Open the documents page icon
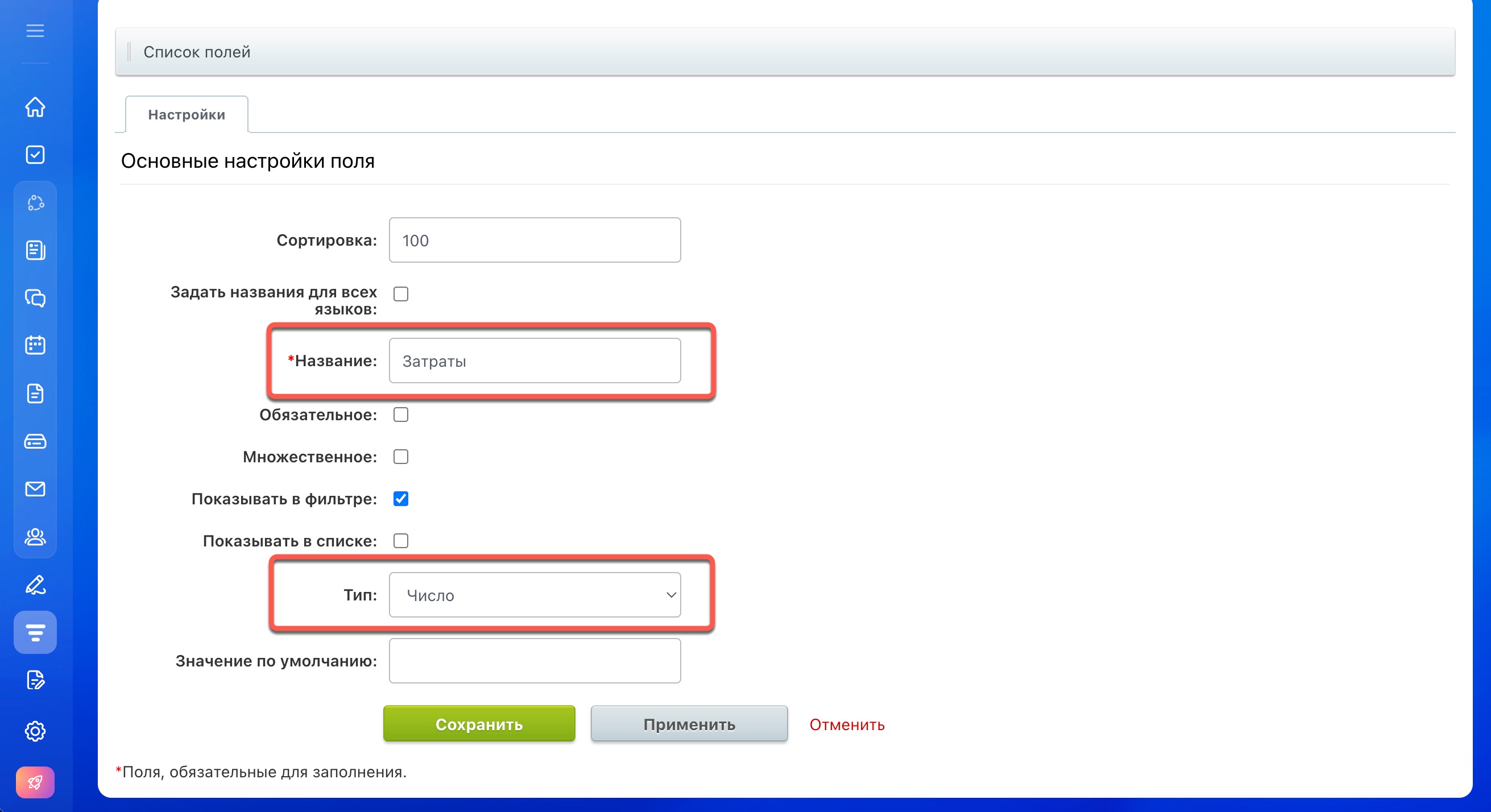The image size is (1491, 812). coord(35,393)
